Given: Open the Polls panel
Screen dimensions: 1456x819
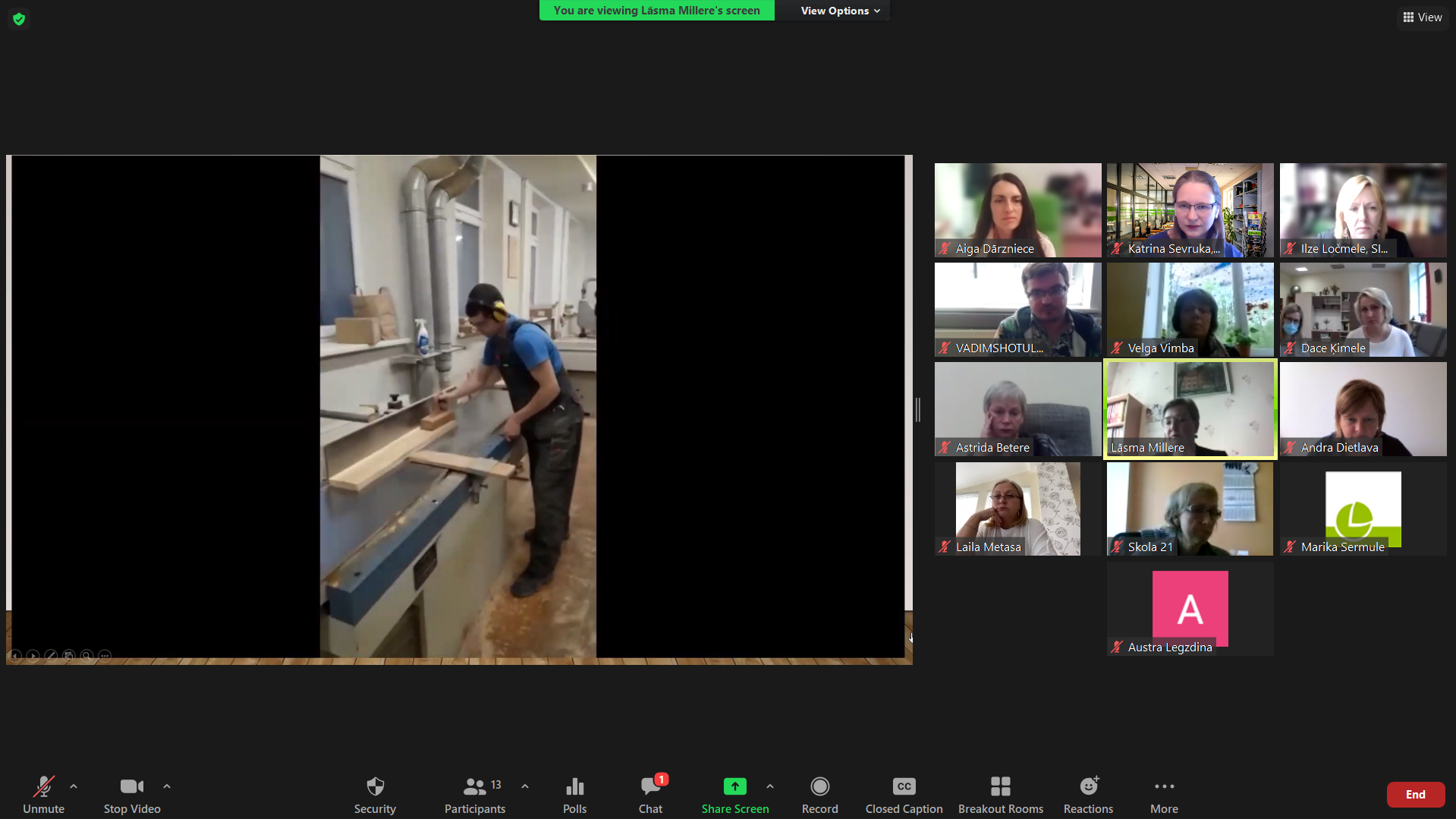Looking at the screenshot, I should [x=574, y=794].
